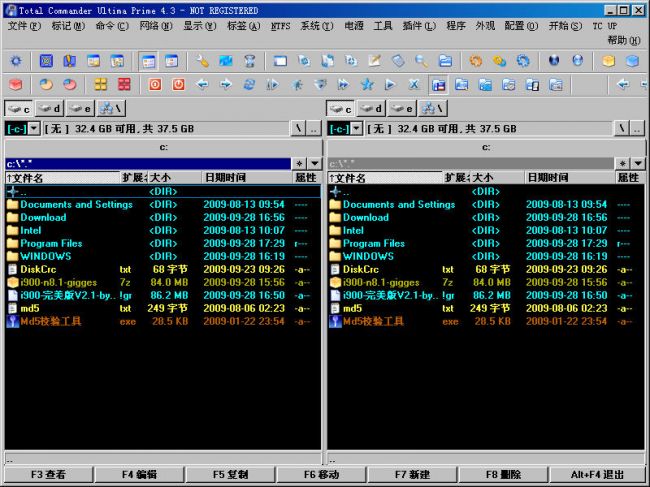
Task: Open the left panel drive dropdown list
Action: pyautogui.click(x=35, y=128)
